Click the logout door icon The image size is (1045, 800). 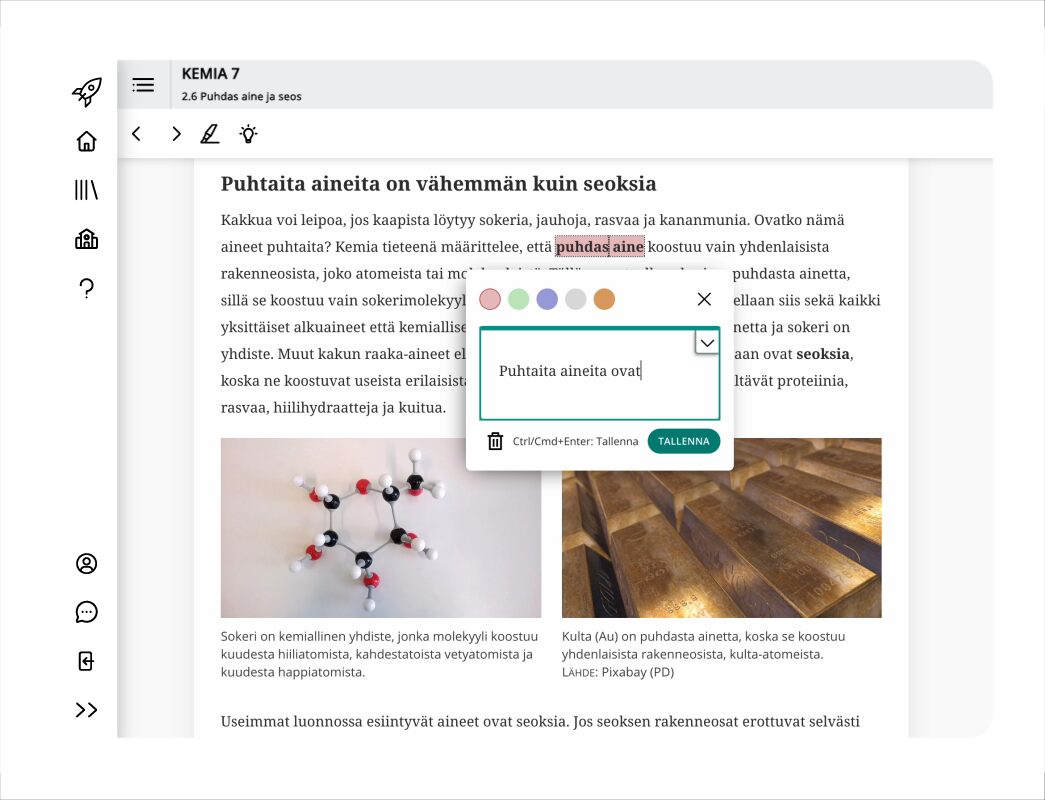click(87, 661)
